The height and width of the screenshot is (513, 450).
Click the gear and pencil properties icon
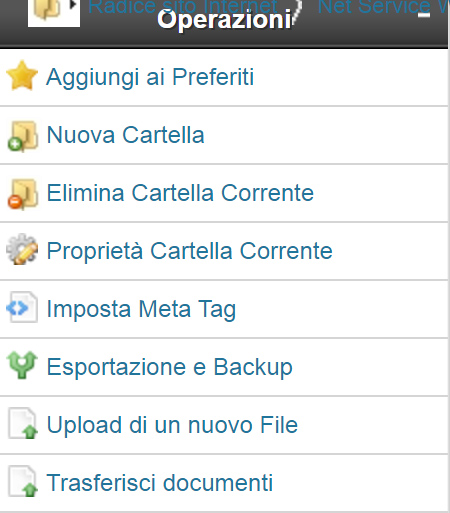pos(22,249)
